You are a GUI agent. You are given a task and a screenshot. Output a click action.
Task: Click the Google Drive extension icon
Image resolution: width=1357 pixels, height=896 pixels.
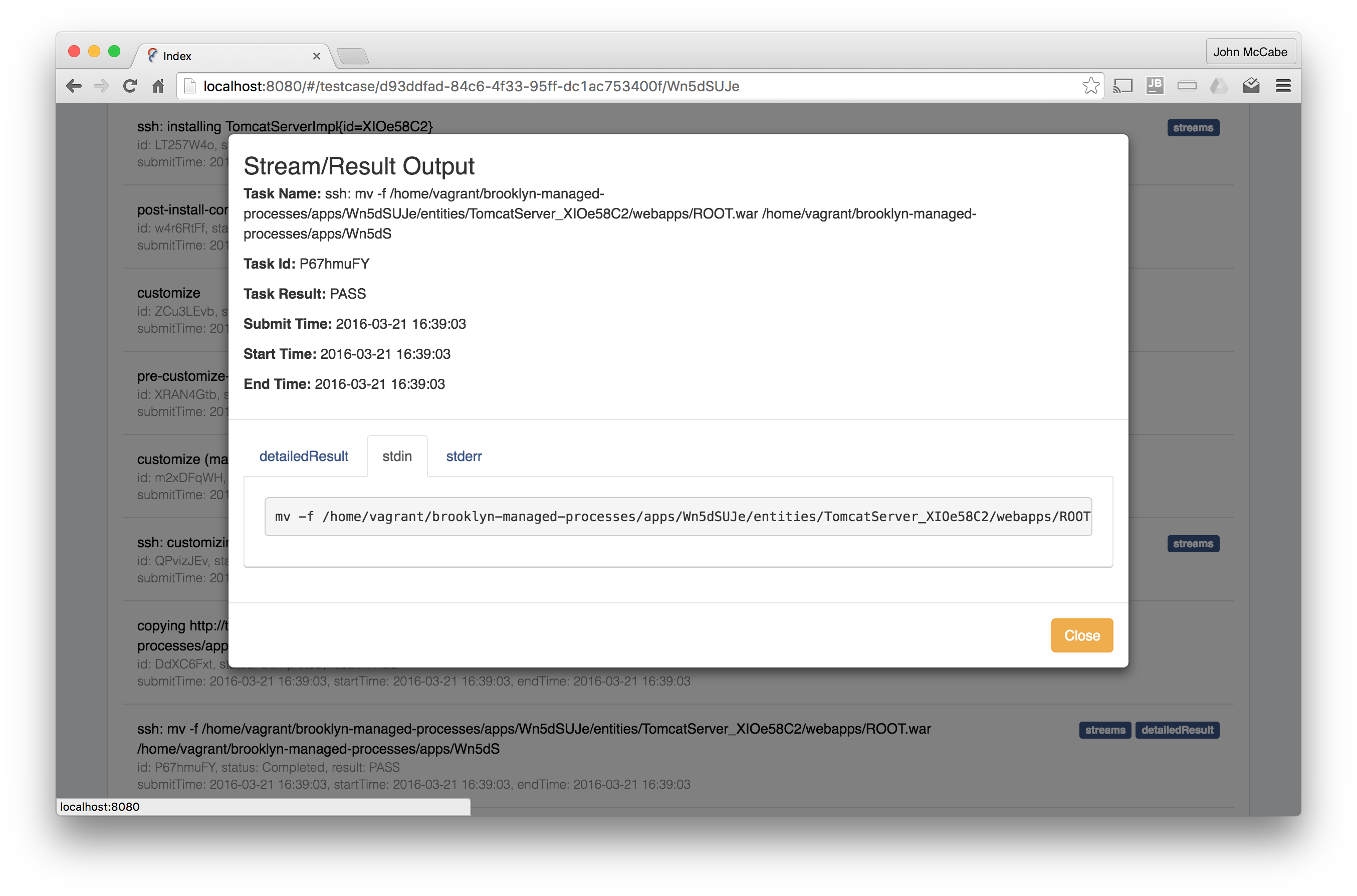pyautogui.click(x=1219, y=86)
